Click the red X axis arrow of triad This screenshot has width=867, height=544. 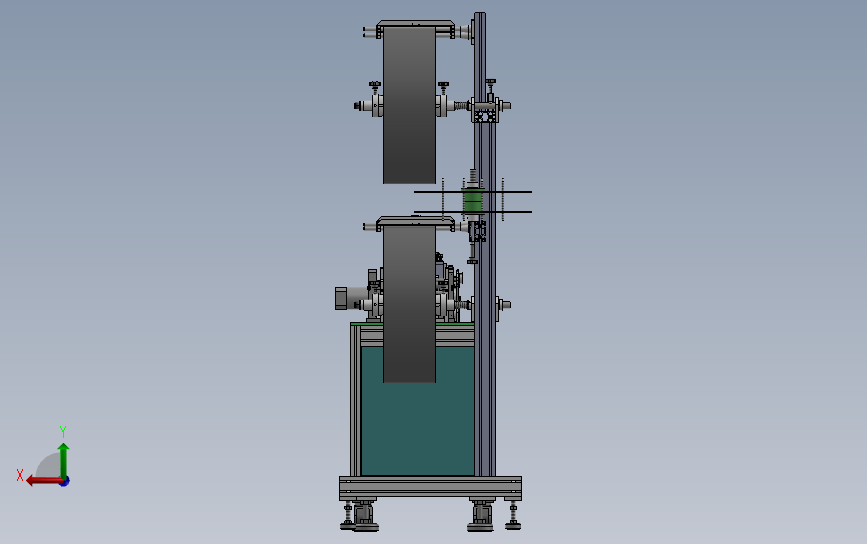point(44,481)
